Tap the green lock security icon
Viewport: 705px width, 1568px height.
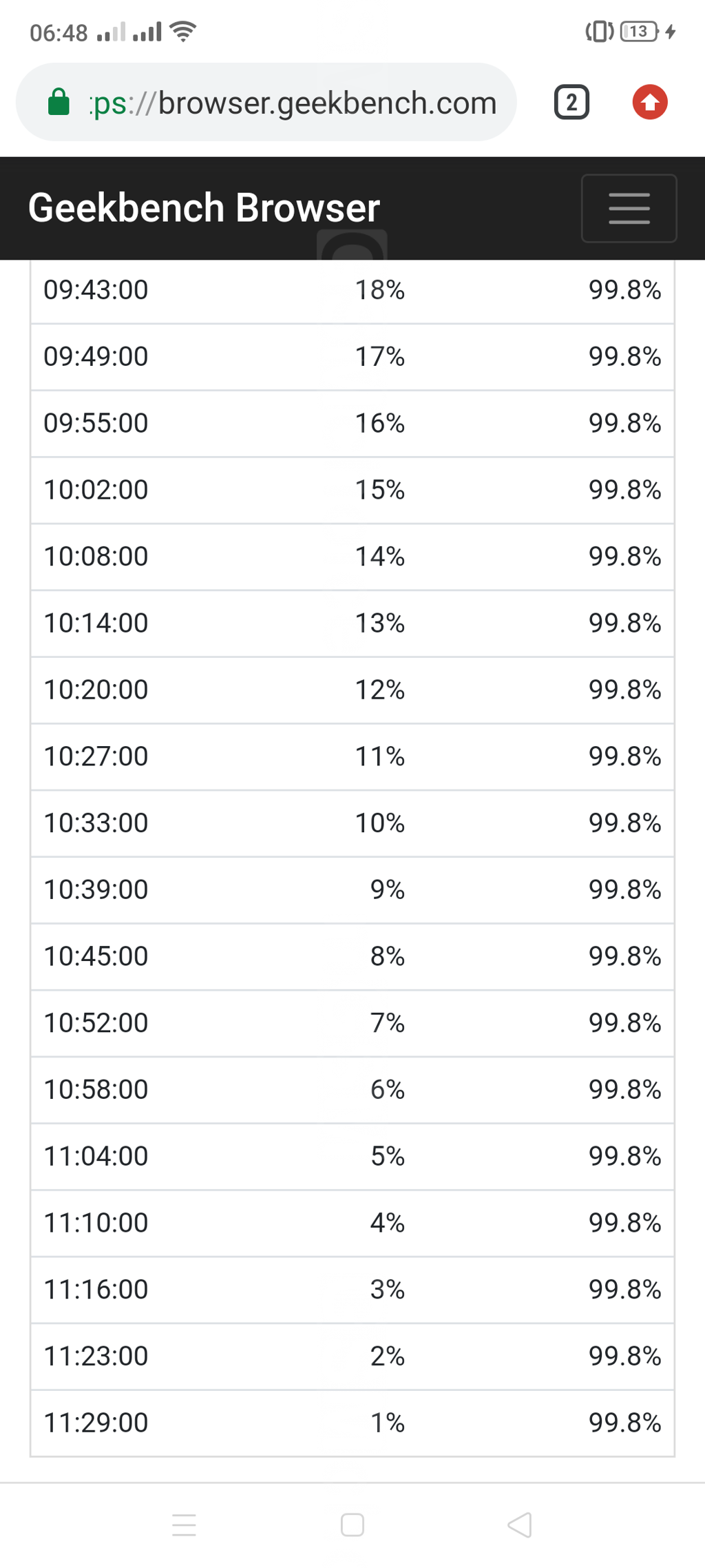[x=59, y=103]
